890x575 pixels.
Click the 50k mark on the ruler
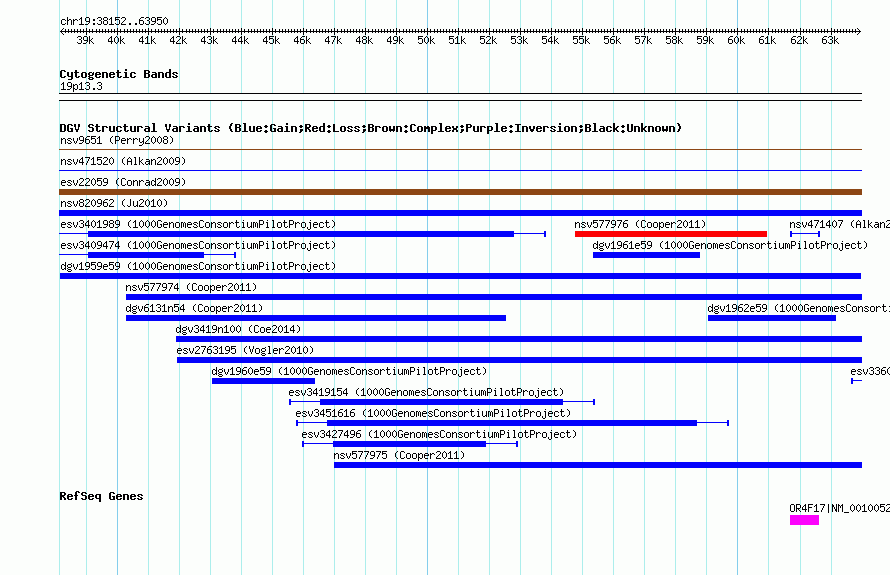[426, 40]
